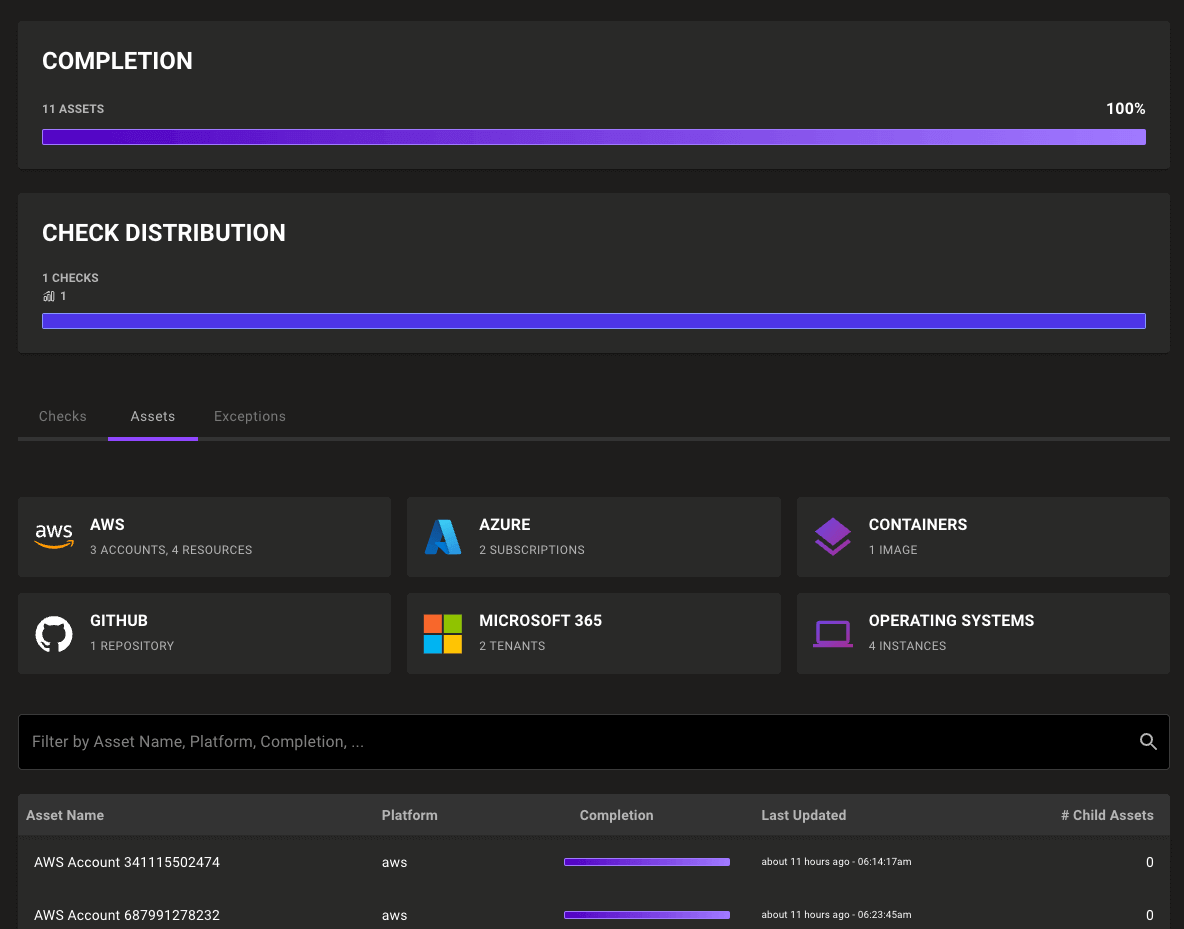Select the Operating Systems laptop icon

[832, 632]
